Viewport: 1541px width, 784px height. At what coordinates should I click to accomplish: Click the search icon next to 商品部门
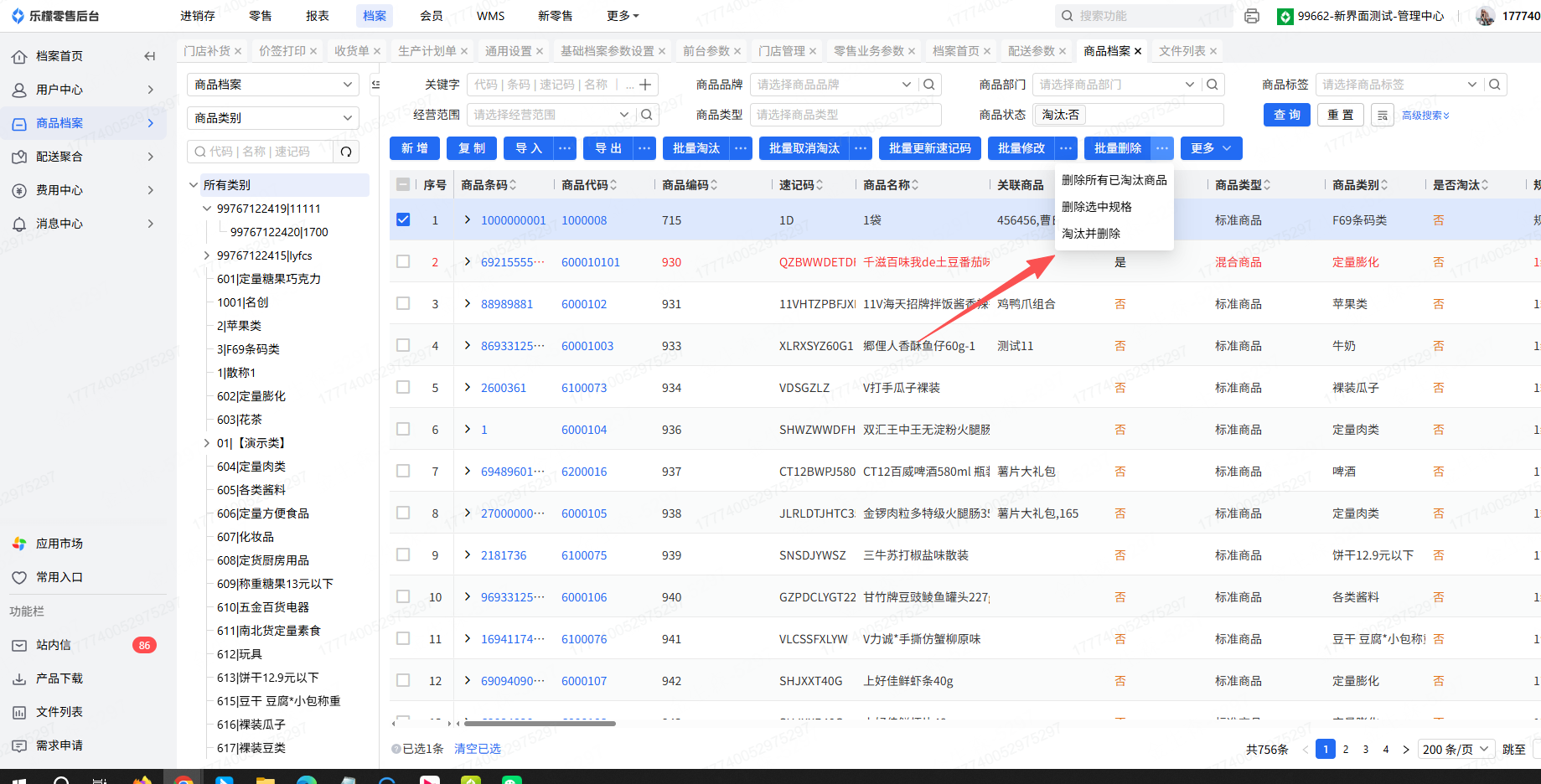tap(1213, 85)
